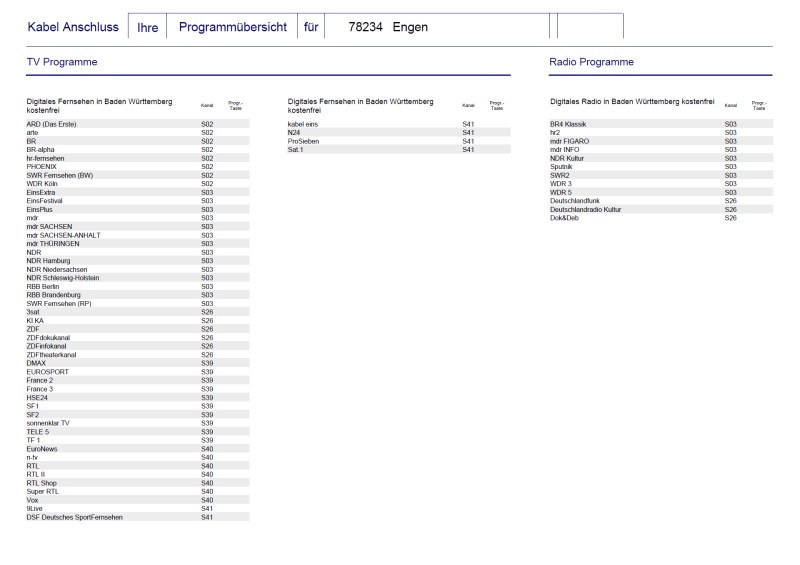
Task: Click the 'RBB Berlin' row
Action: [x=138, y=286]
